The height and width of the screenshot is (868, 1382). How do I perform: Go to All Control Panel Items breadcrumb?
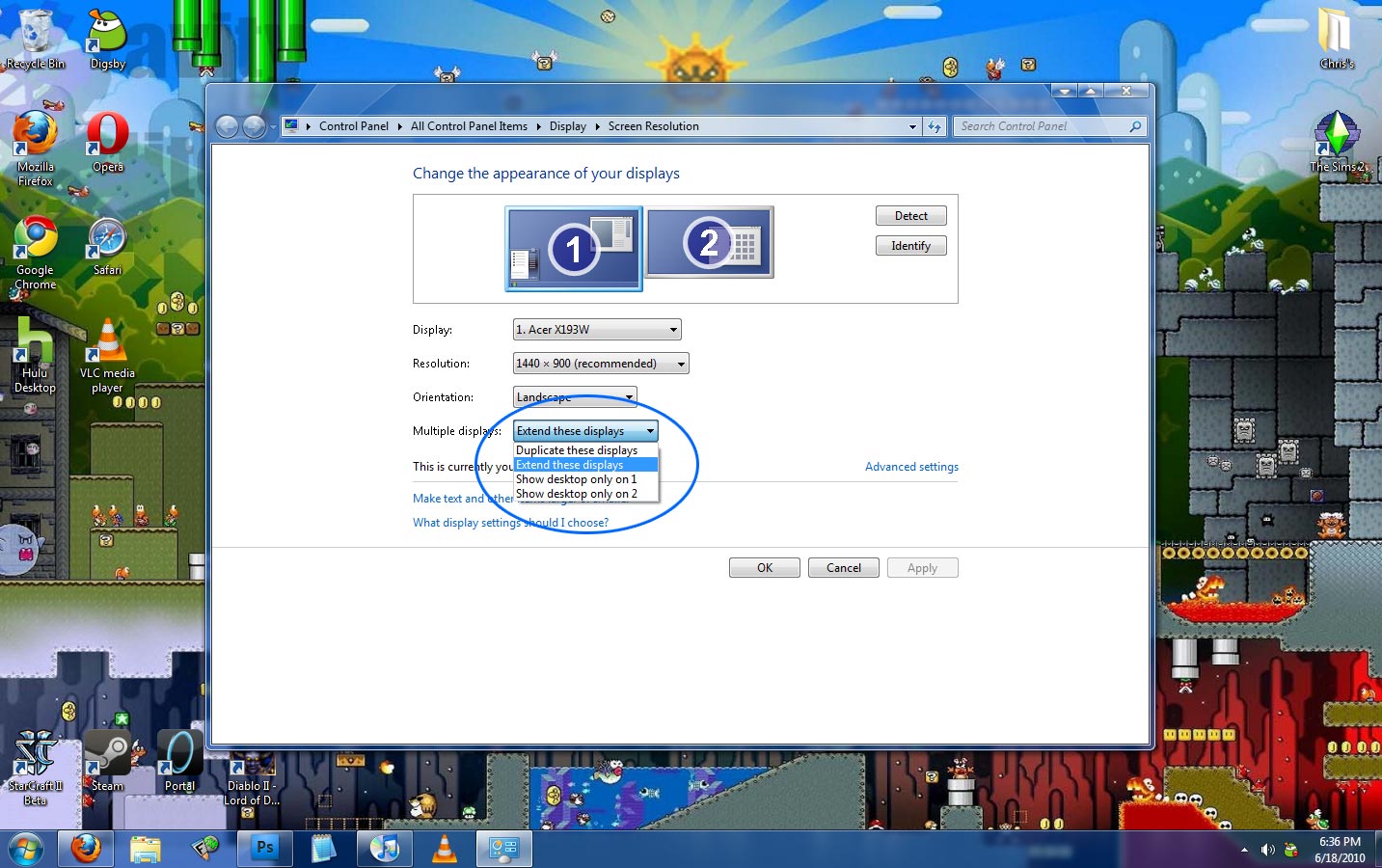(469, 126)
